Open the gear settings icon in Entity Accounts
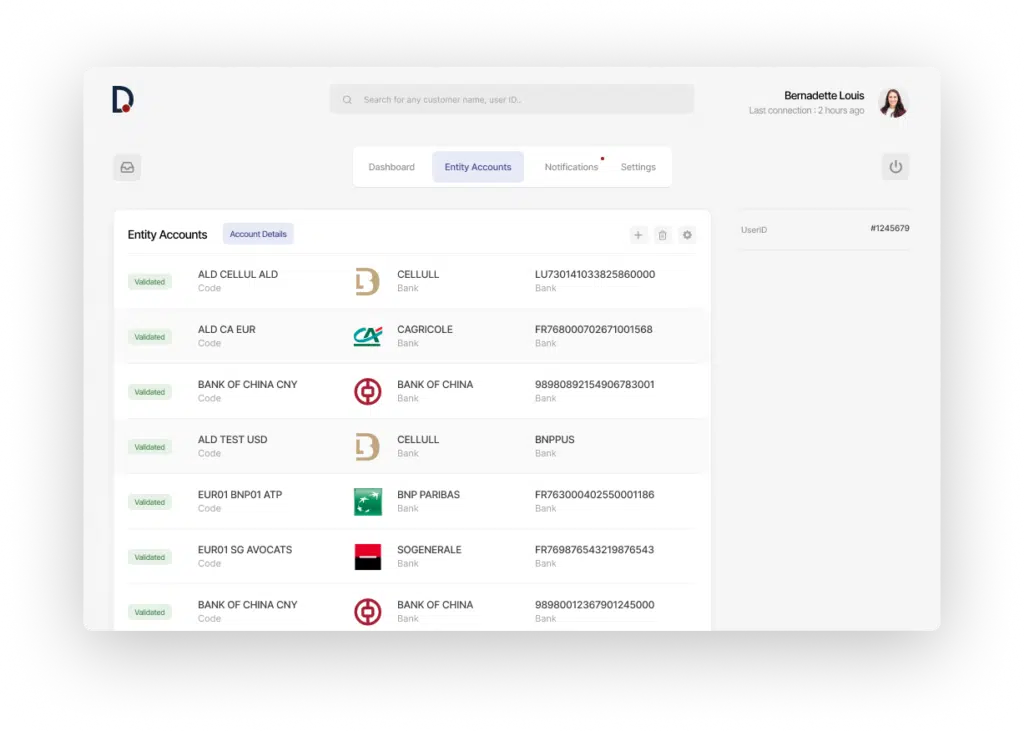Viewport: 1024px width, 731px height. point(687,235)
